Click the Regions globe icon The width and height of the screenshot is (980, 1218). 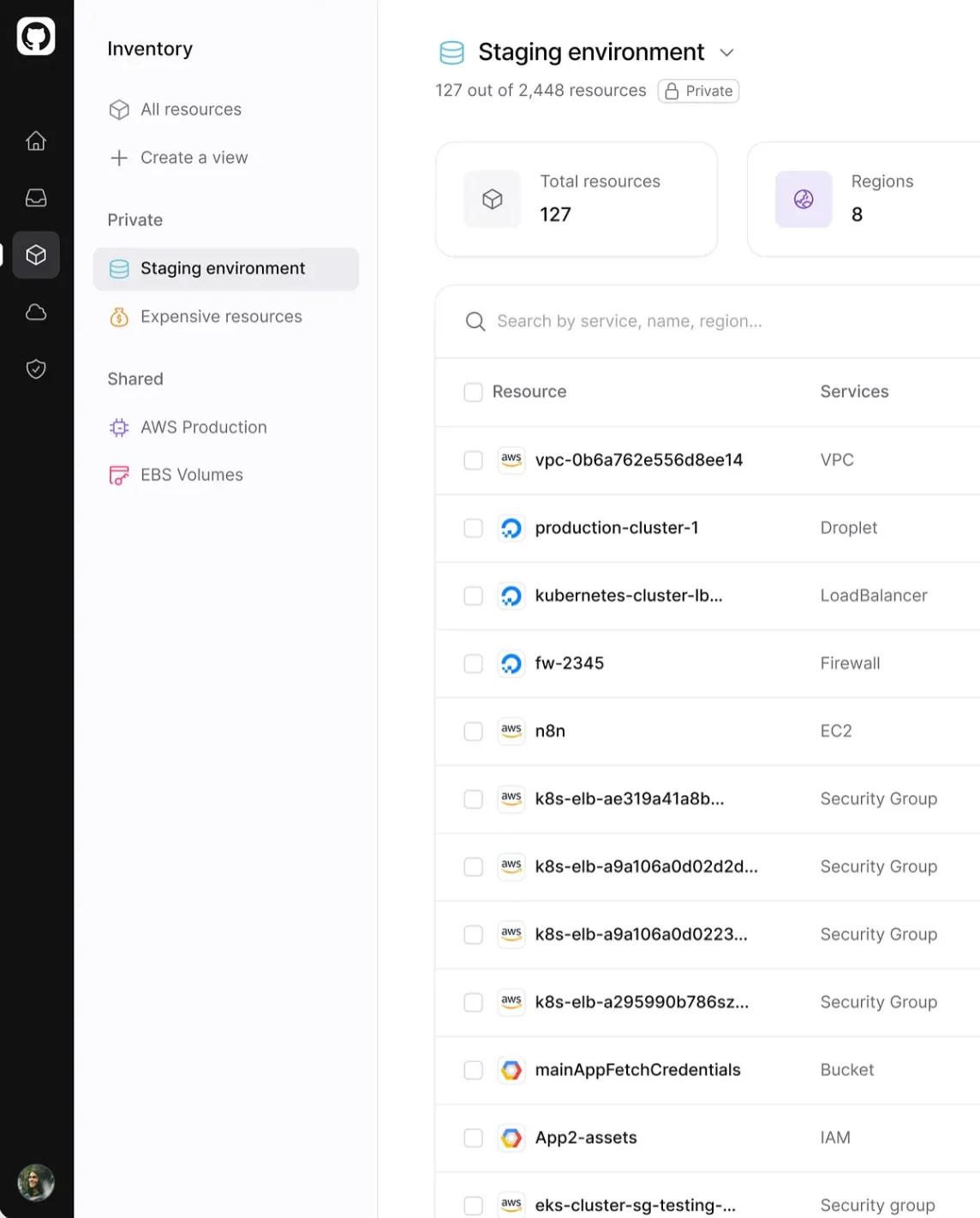coord(804,200)
